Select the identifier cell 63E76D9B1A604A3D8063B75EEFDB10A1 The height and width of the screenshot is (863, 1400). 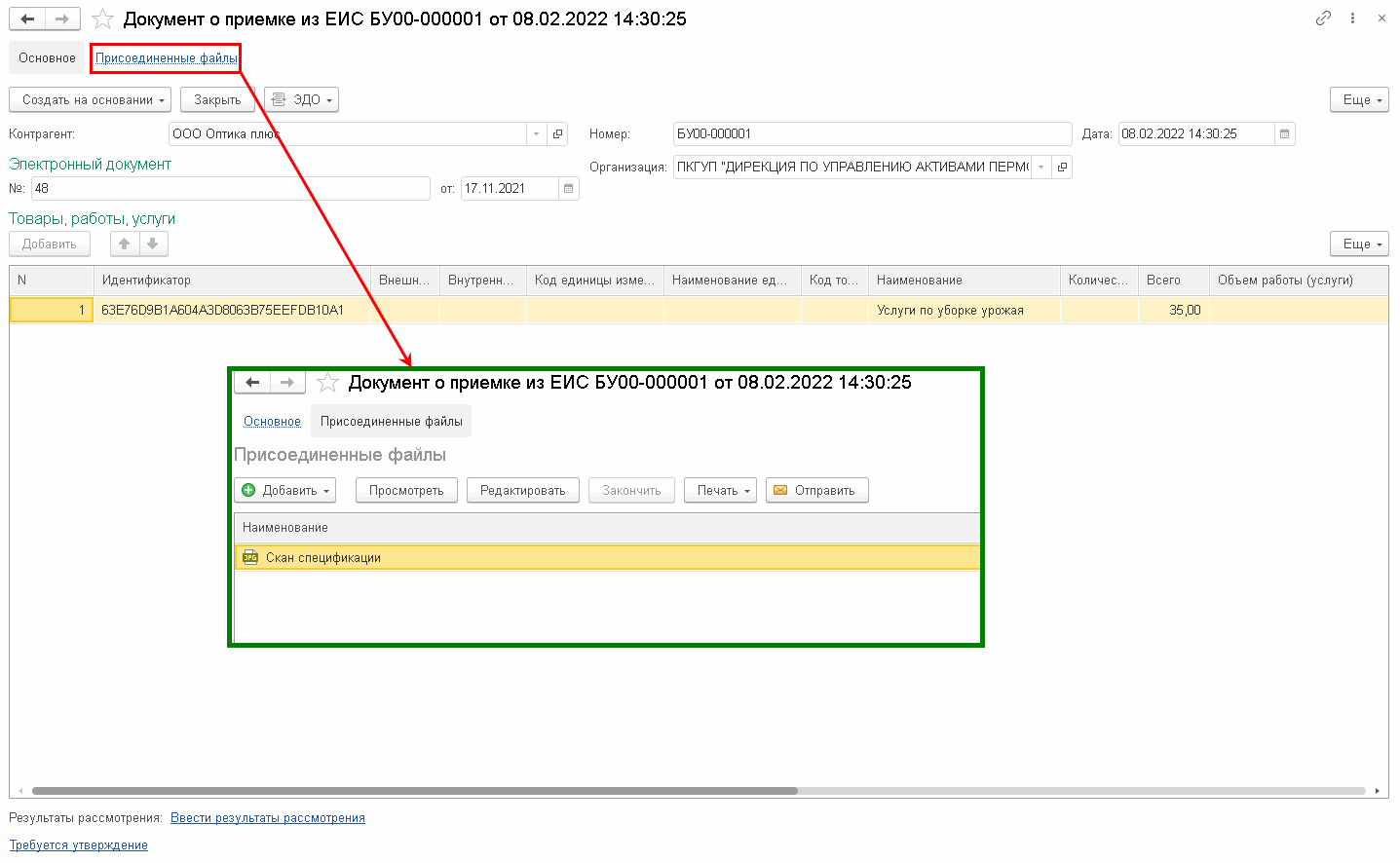point(232,310)
